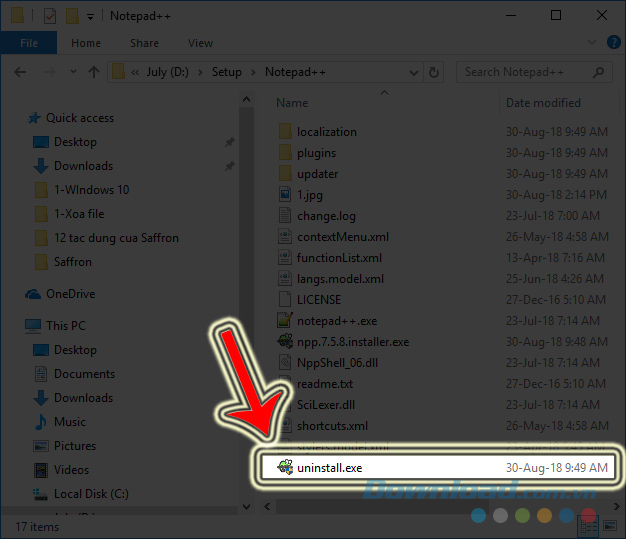The width and height of the screenshot is (626, 539).
Task: Click the Properties quick access toolbar icon
Action: pyautogui.click(x=50, y=16)
